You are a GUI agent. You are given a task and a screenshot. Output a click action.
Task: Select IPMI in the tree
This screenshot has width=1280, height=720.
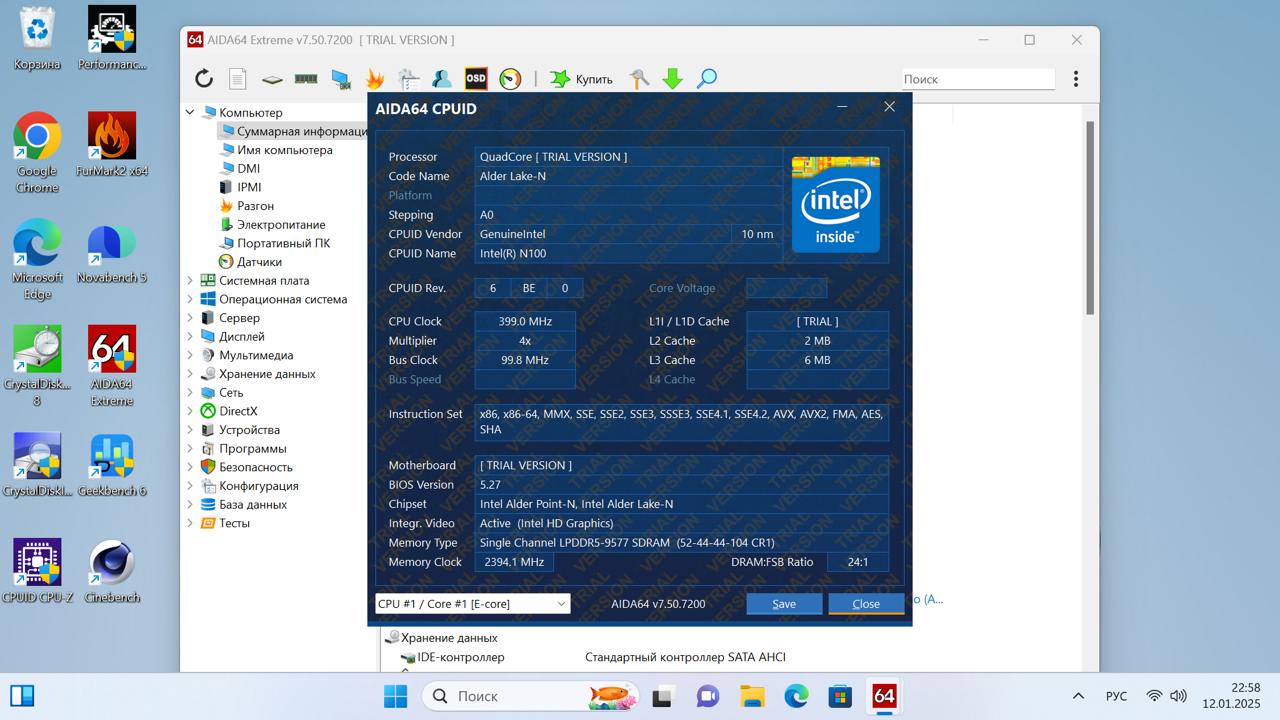tap(249, 187)
